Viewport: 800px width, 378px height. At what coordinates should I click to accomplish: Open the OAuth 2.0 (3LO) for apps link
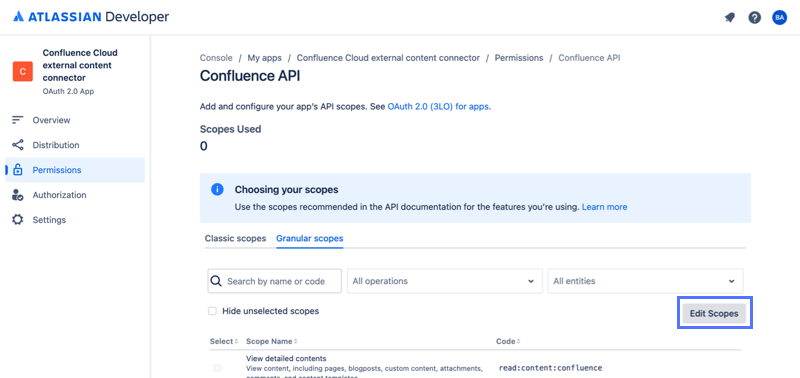[x=438, y=107]
